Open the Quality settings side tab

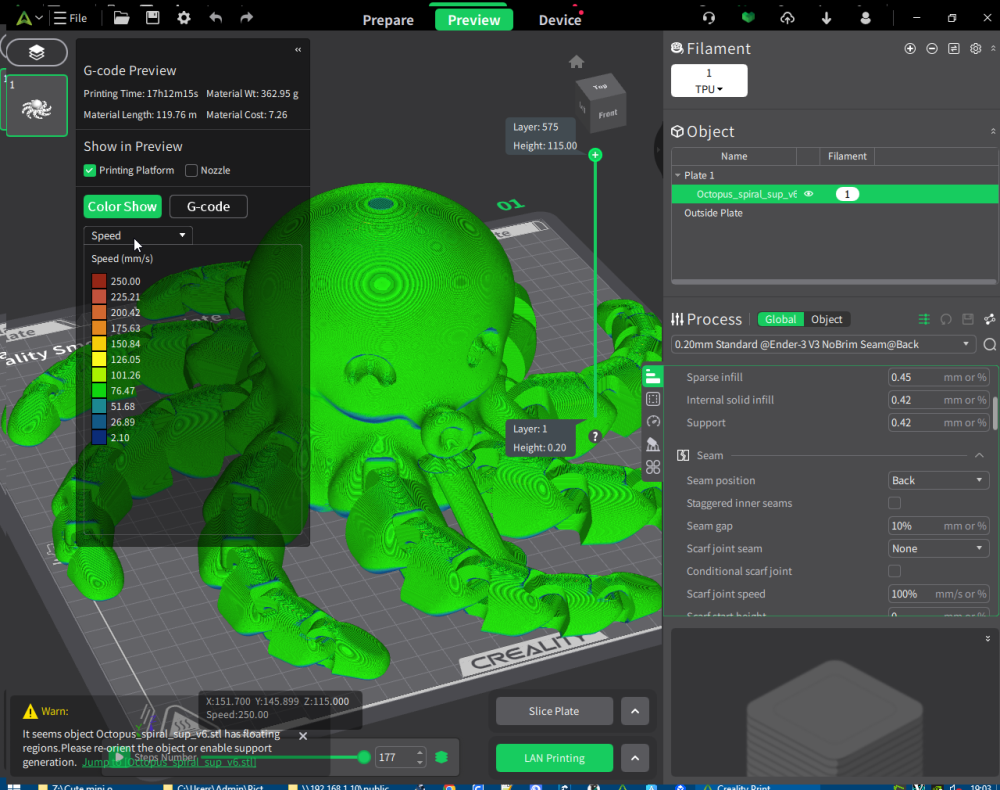pyautogui.click(x=652, y=376)
